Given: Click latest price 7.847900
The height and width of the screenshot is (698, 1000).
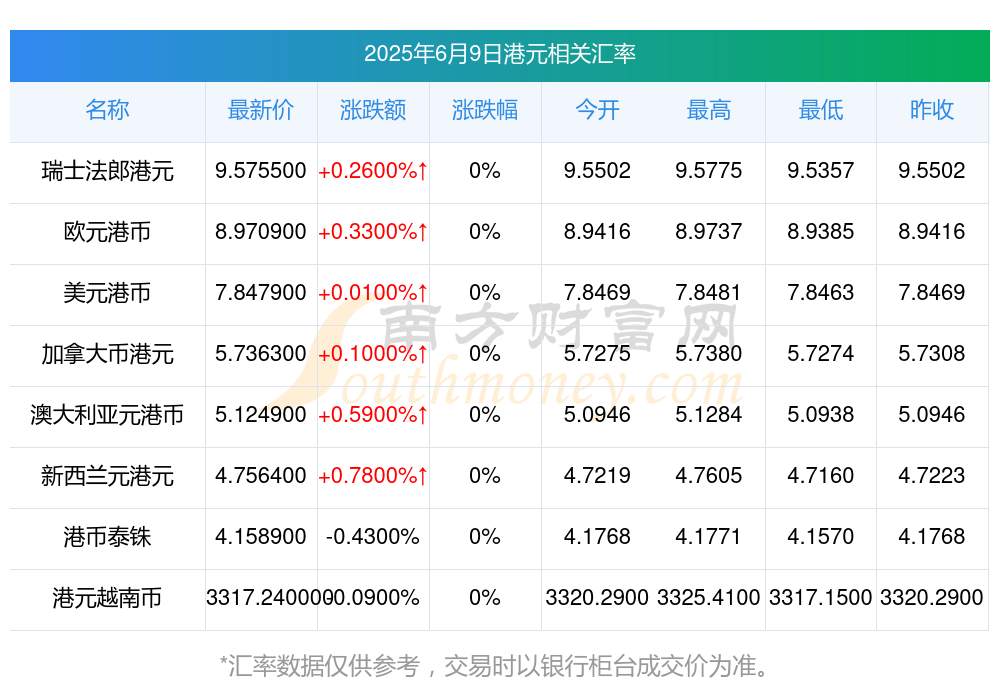Looking at the screenshot, I should pyautogui.click(x=261, y=293).
